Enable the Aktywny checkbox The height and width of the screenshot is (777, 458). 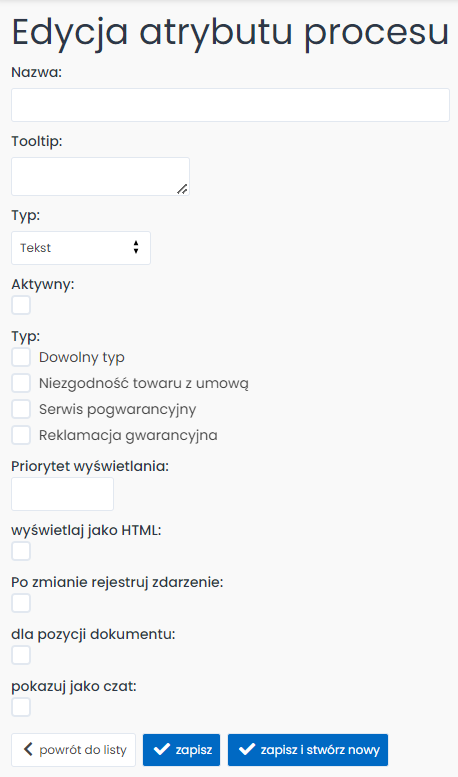pos(21,305)
